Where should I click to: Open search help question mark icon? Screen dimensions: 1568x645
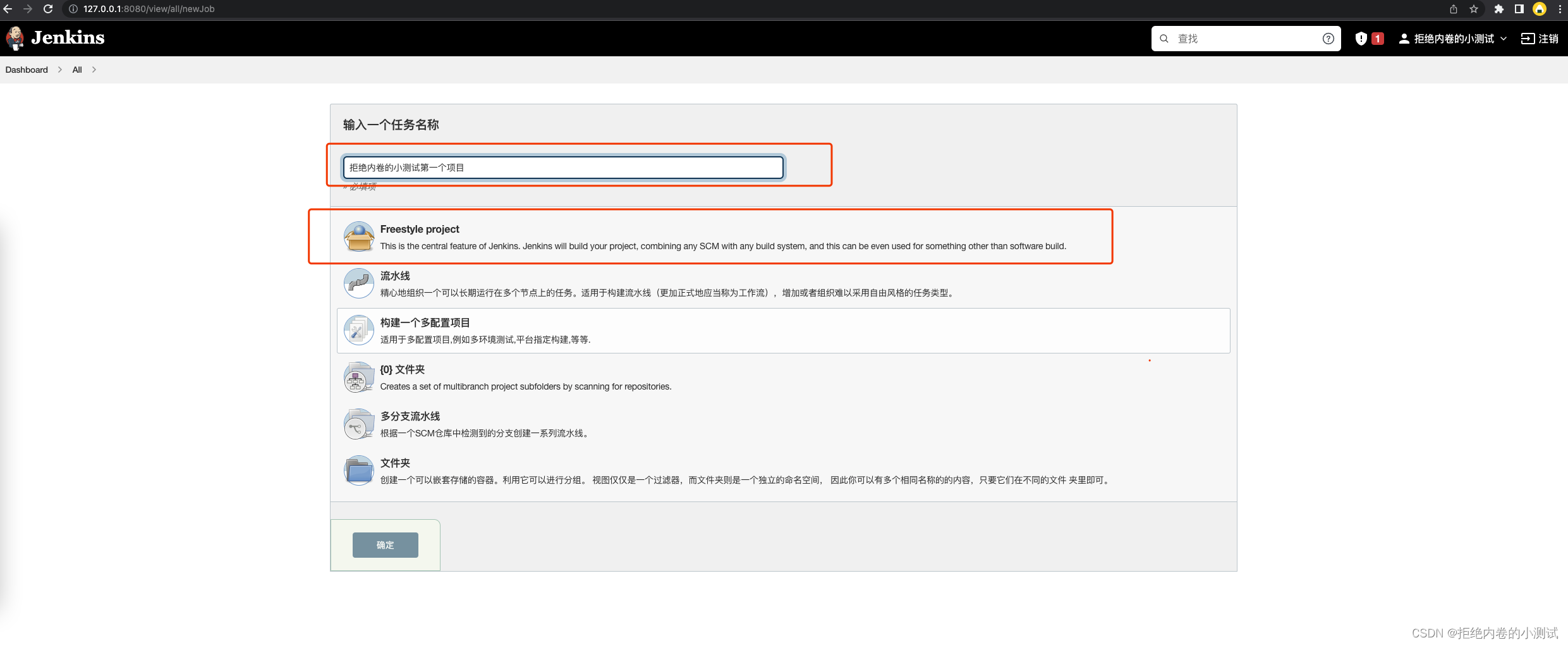point(1328,39)
